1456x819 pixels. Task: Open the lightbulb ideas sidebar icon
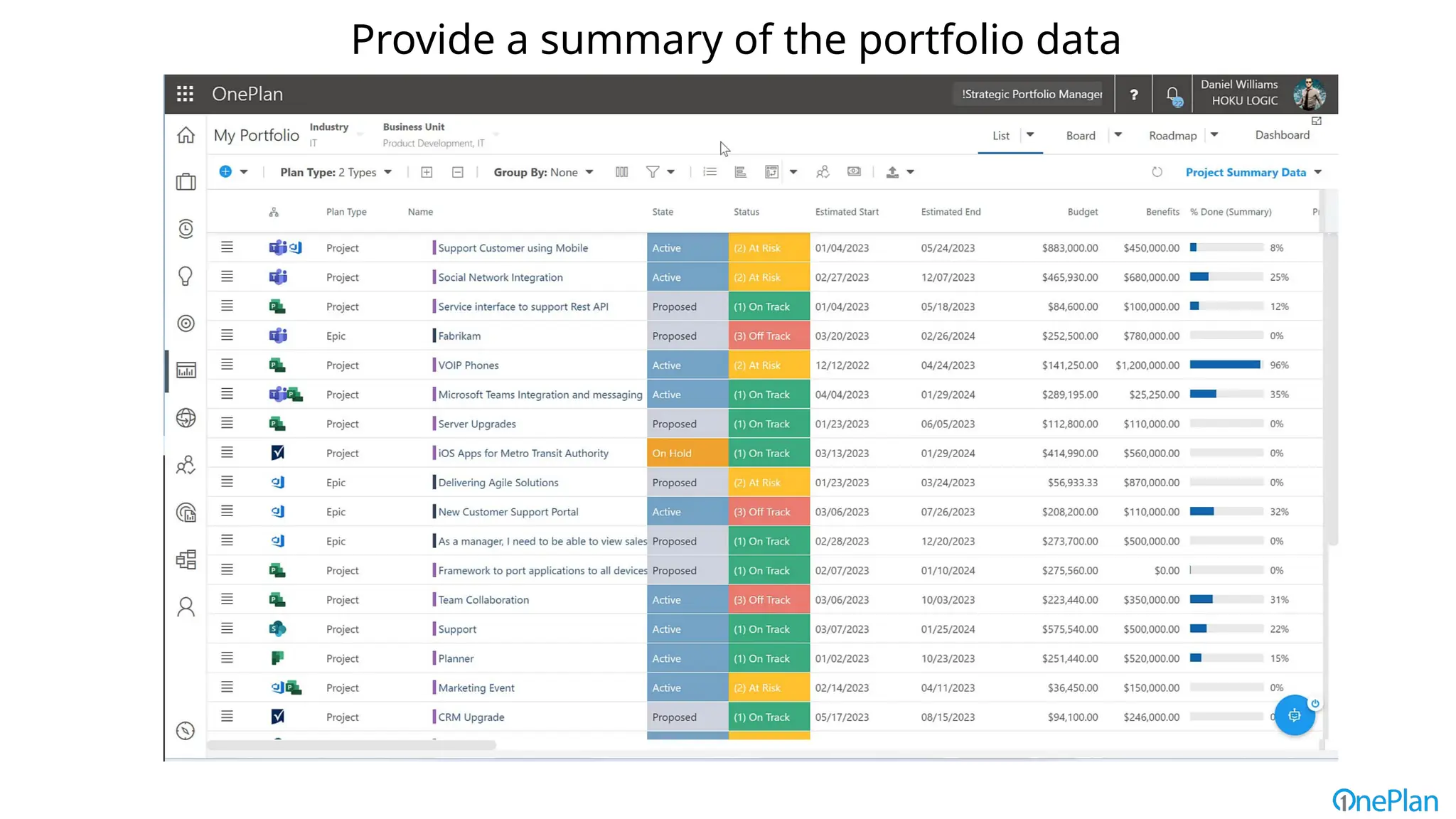(186, 276)
